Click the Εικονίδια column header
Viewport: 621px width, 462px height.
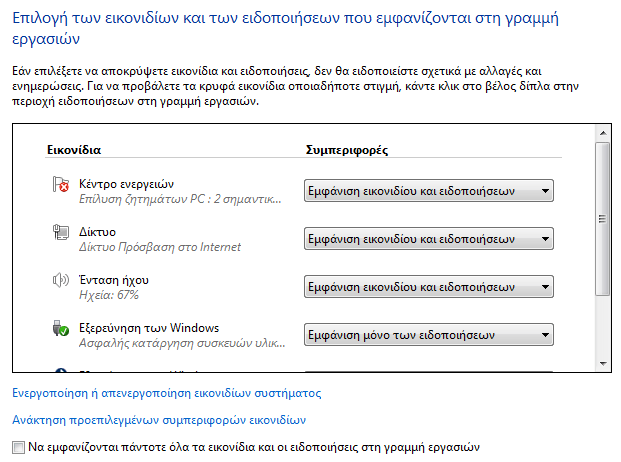click(74, 150)
